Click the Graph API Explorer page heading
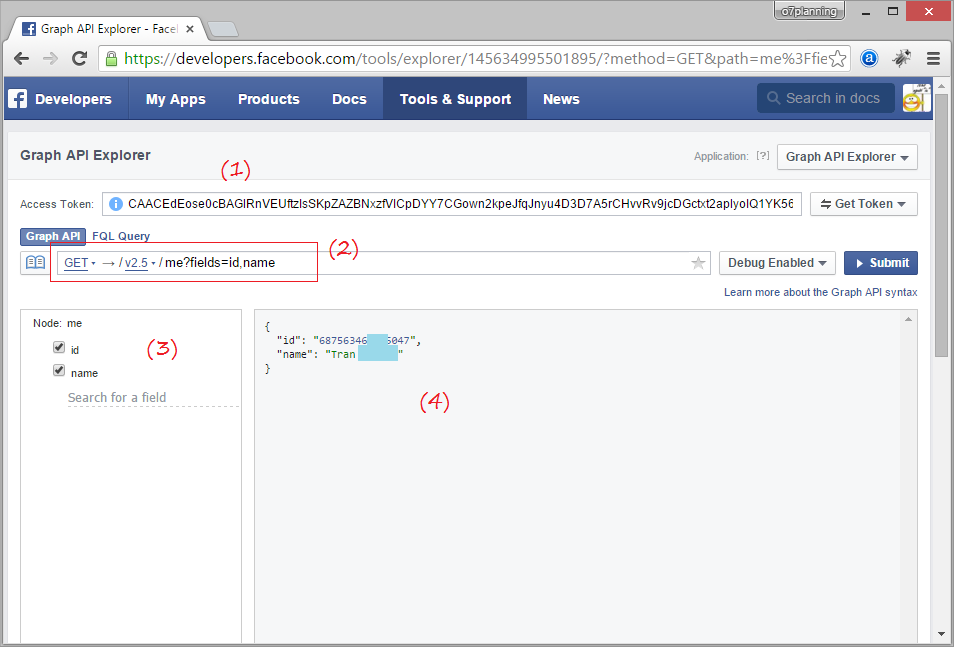The height and width of the screenshot is (647, 954). [85, 155]
